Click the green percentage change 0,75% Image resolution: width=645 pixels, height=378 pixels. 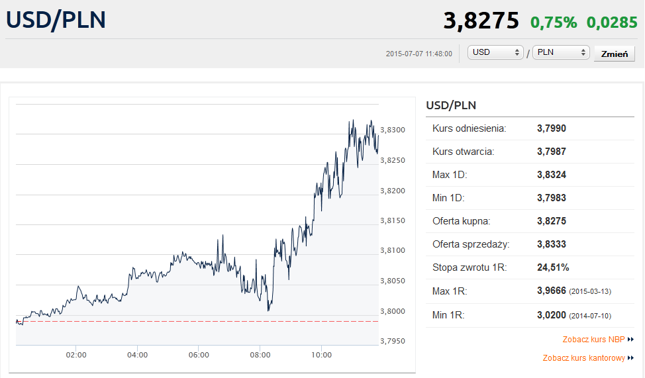[553, 22]
